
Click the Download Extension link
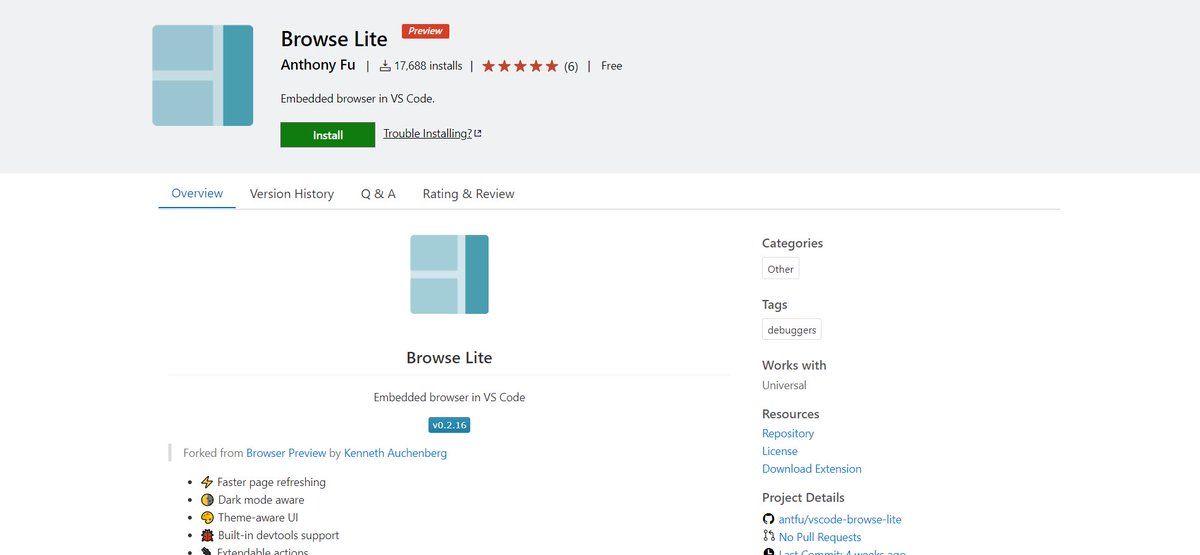click(812, 469)
